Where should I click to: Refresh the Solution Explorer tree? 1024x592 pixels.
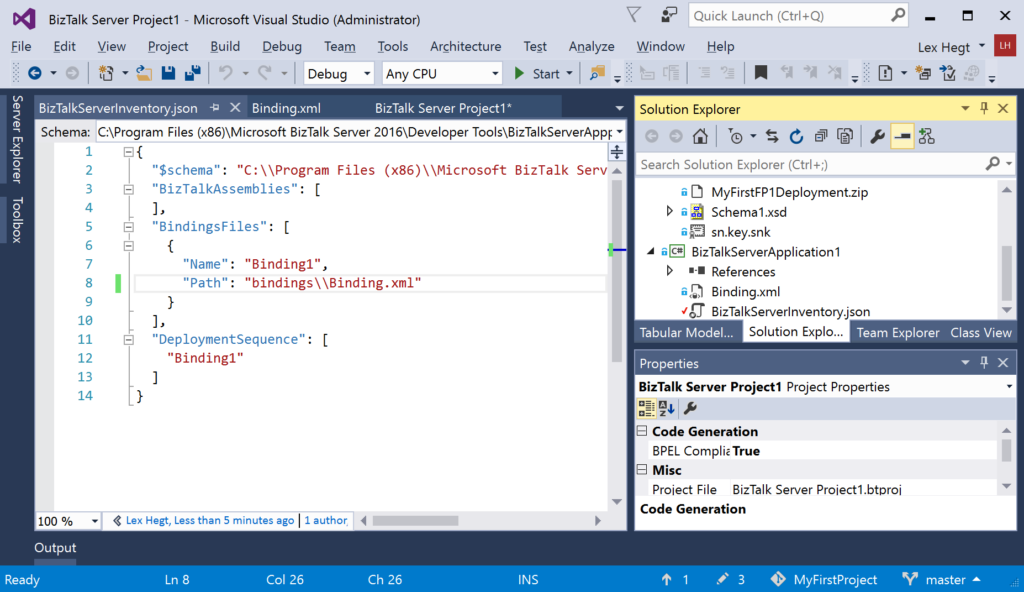[796, 137]
